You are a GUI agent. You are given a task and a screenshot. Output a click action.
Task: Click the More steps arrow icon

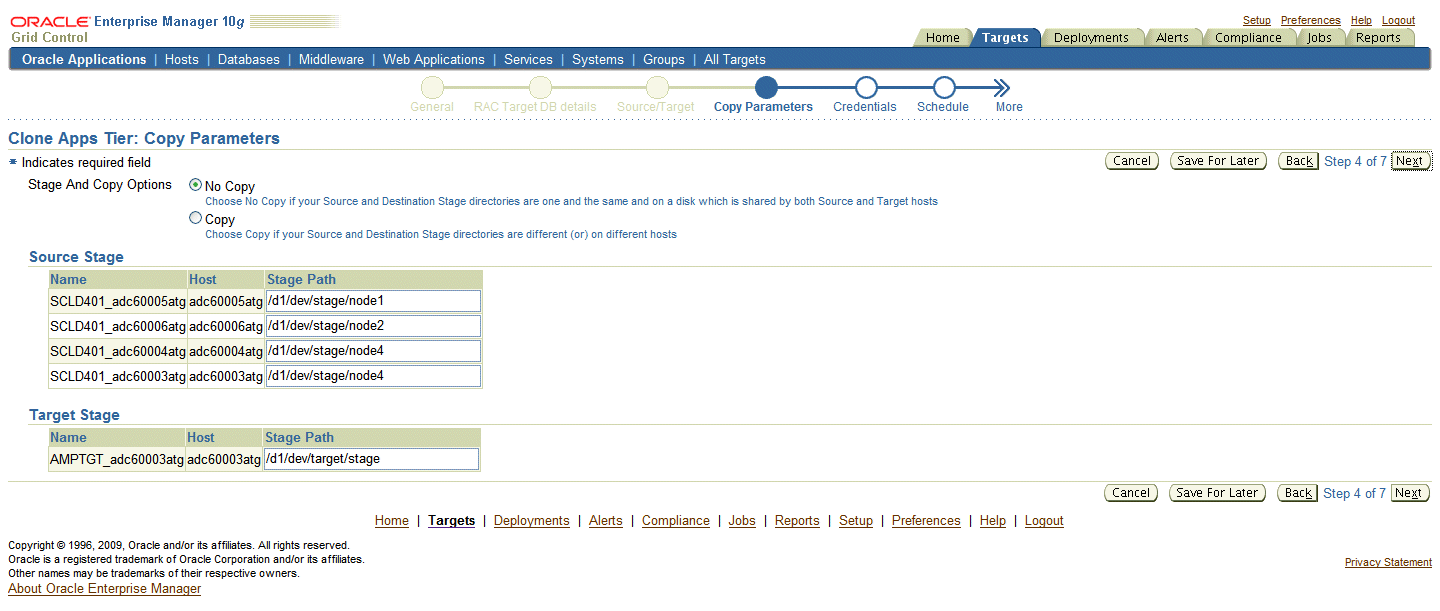[1001, 88]
